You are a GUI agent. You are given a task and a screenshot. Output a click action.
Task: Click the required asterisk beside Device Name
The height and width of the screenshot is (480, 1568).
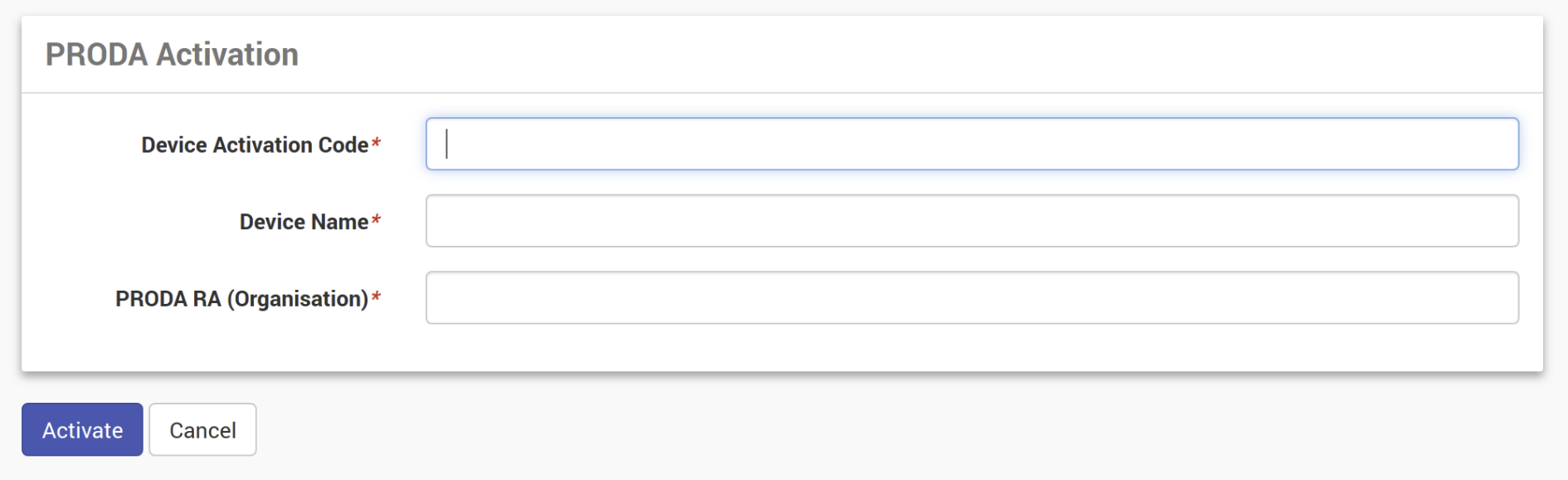(x=376, y=220)
